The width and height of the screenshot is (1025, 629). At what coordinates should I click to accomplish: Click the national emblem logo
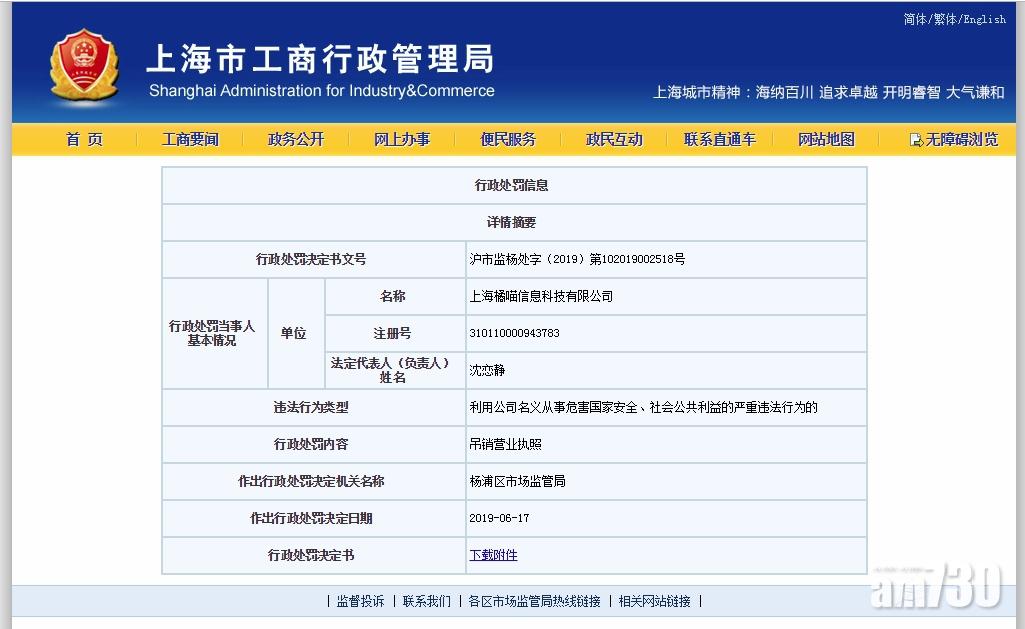[84, 68]
